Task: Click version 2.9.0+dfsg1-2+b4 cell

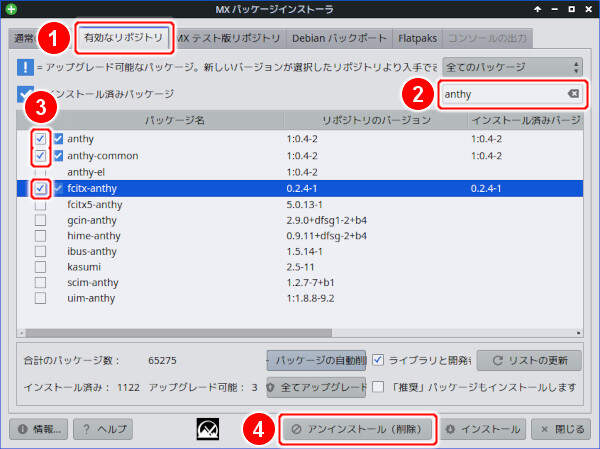Action: coord(326,220)
